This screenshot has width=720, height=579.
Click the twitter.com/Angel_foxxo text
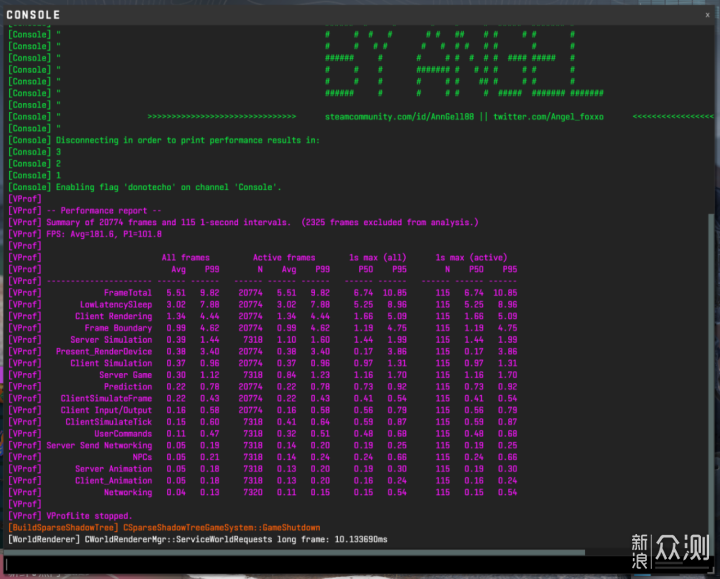coord(548,117)
